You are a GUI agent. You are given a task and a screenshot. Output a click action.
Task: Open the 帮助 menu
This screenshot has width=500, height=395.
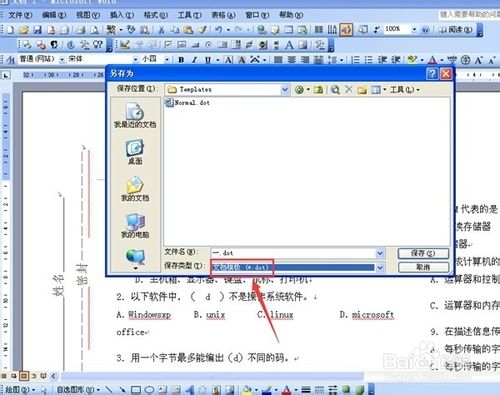[291, 15]
